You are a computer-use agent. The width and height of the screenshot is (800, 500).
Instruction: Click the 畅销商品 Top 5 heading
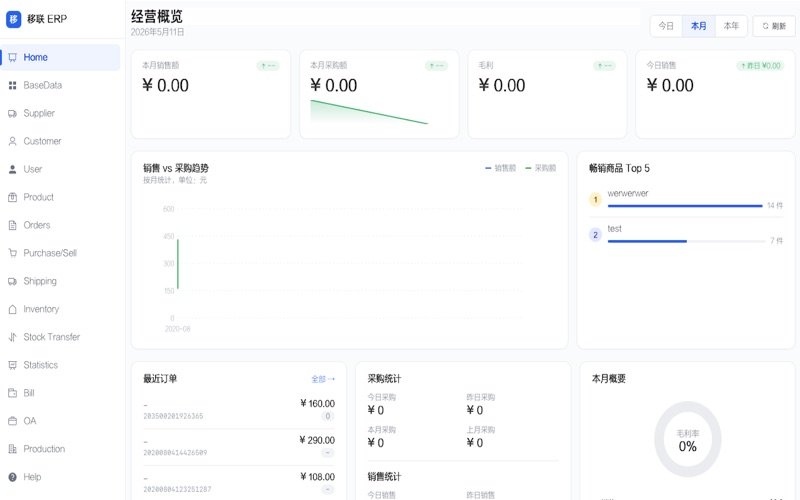(619, 168)
